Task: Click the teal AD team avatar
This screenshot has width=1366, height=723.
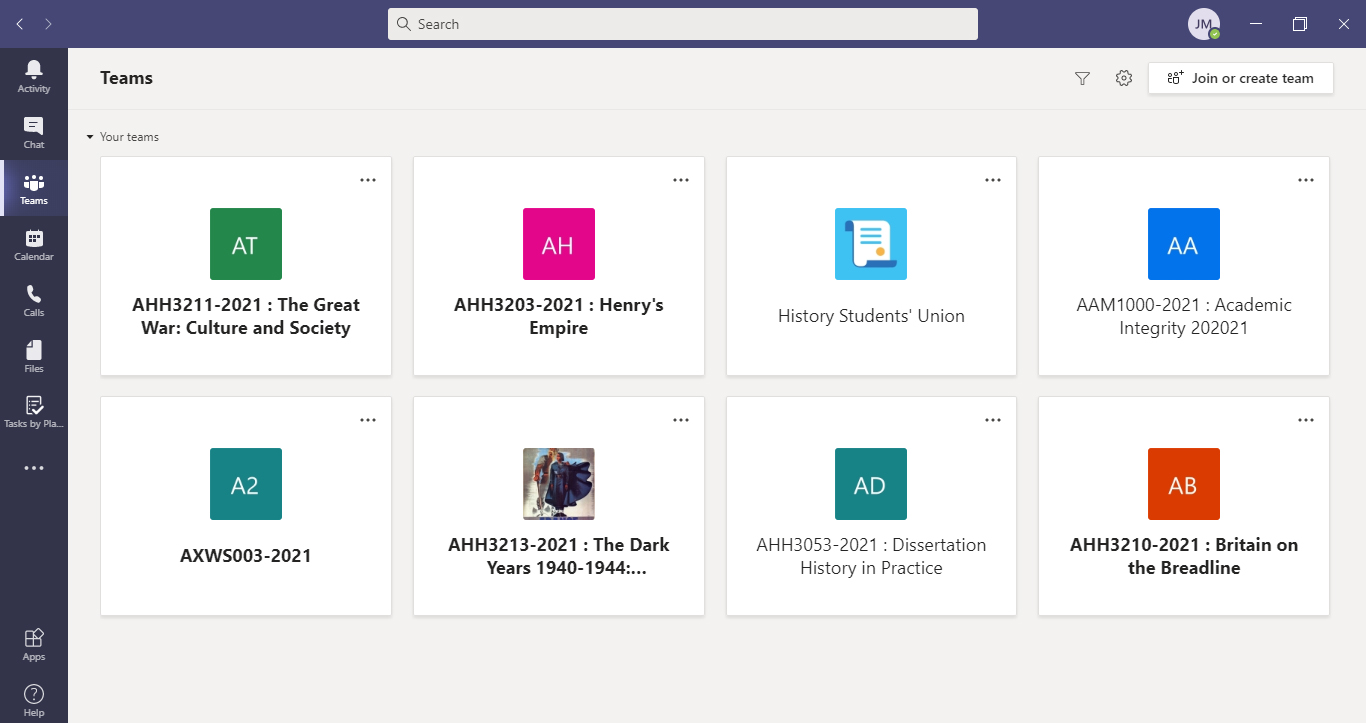Action: 871,484
